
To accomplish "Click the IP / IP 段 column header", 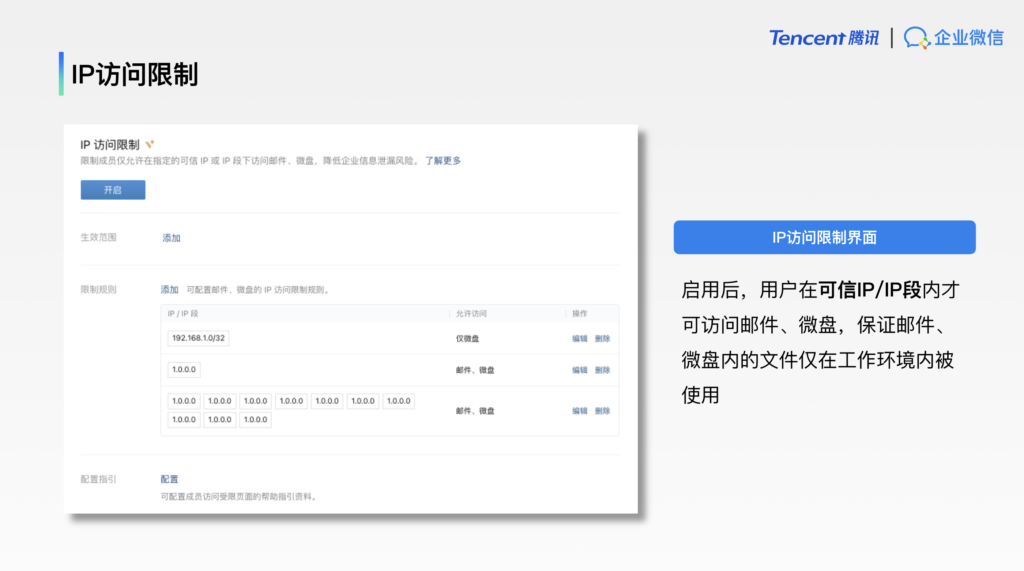I will click(183, 314).
